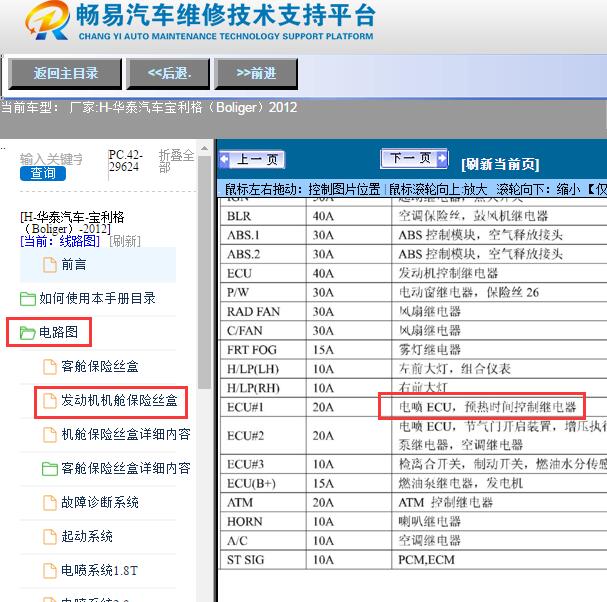The height and width of the screenshot is (602, 607).
Task: Open 起动系统 page
Action: 87,537
